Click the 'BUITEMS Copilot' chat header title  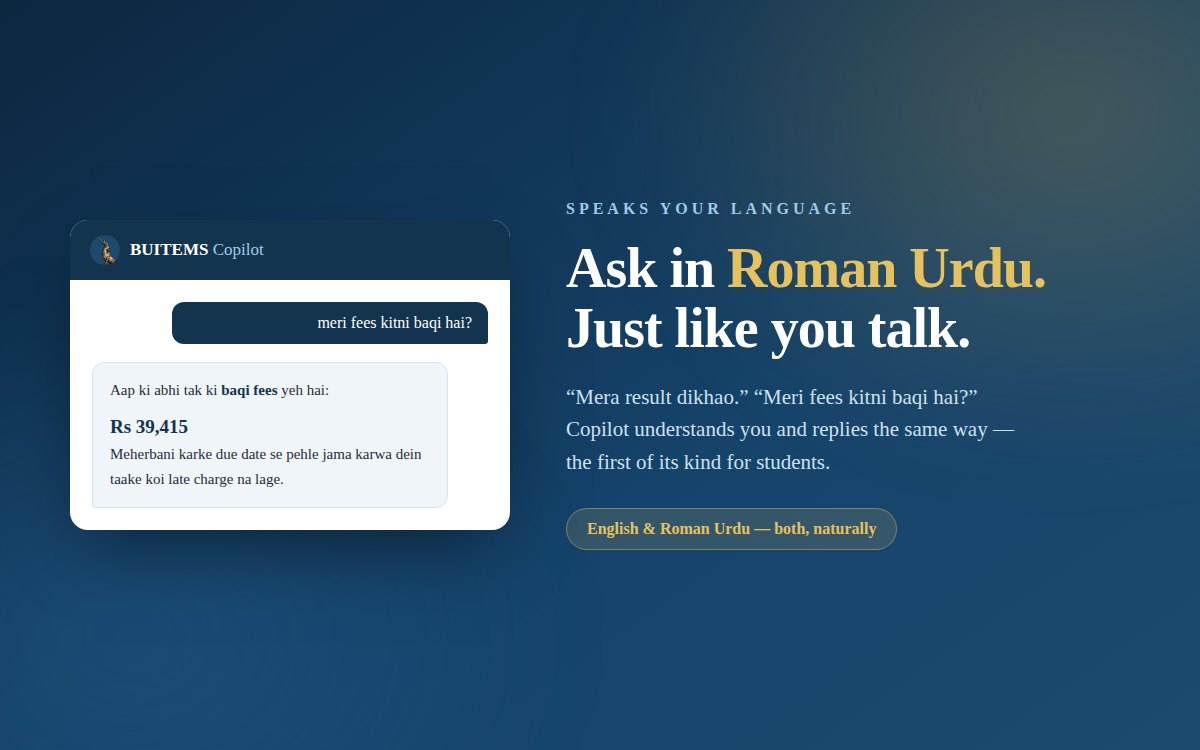(197, 250)
